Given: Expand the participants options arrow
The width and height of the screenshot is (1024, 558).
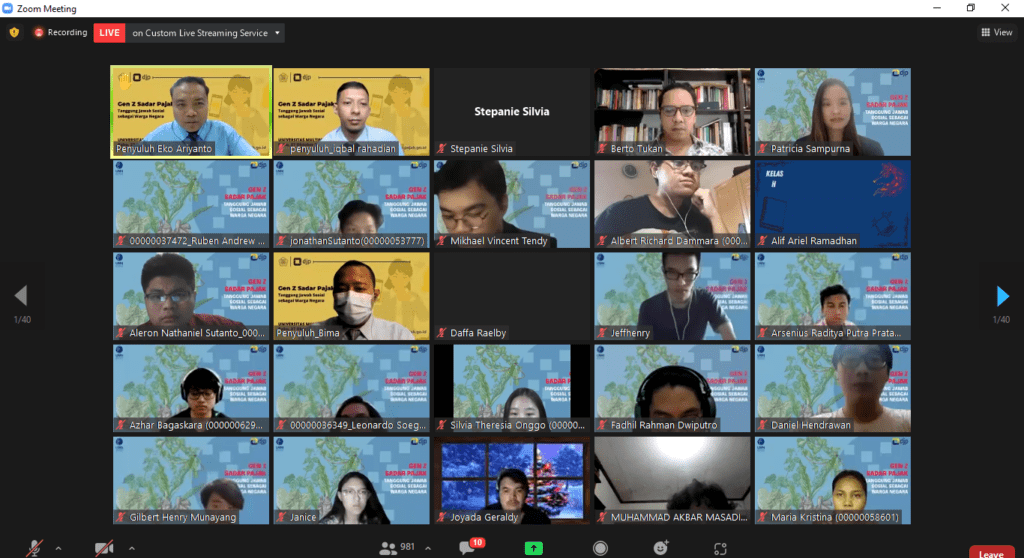Looking at the screenshot, I should click(x=426, y=548).
